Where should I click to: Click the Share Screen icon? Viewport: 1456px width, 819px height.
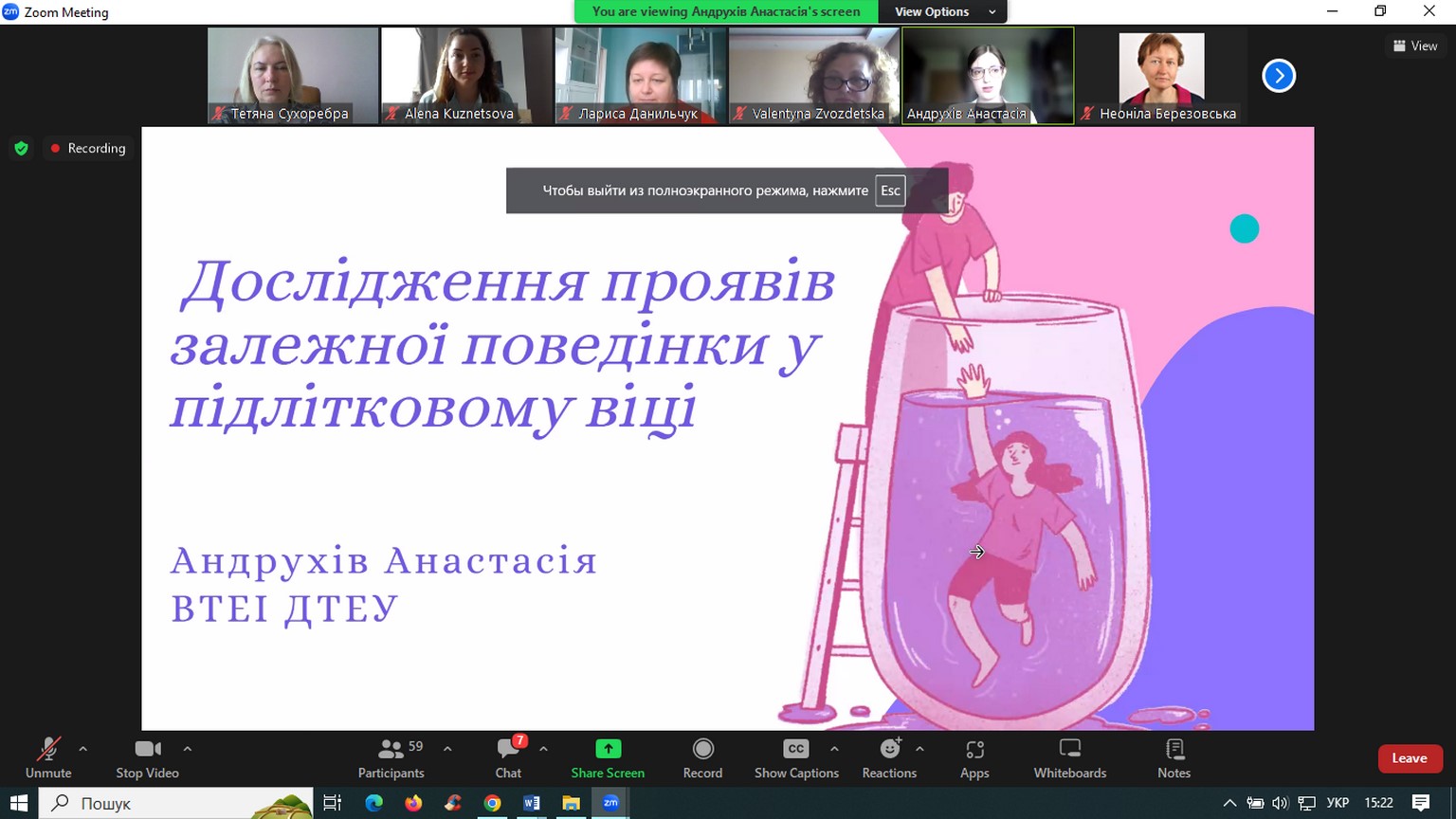coord(608,749)
